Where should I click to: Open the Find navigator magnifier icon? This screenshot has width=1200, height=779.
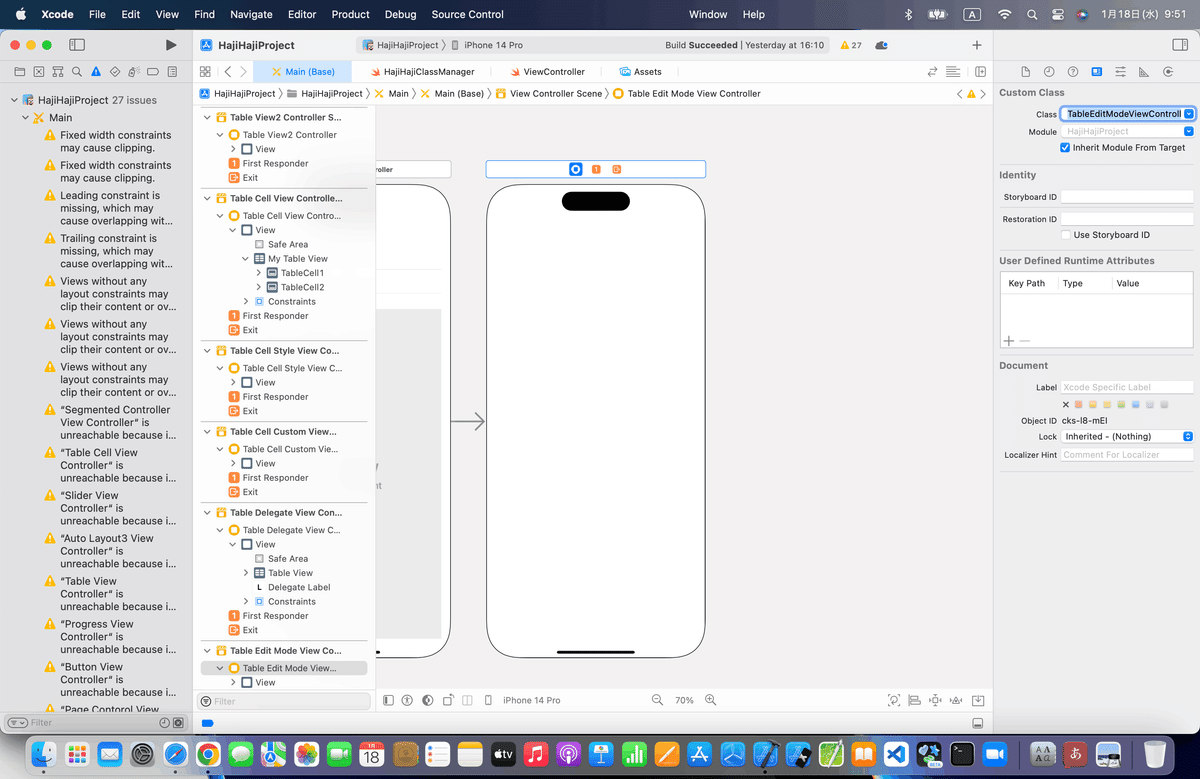coord(77,72)
